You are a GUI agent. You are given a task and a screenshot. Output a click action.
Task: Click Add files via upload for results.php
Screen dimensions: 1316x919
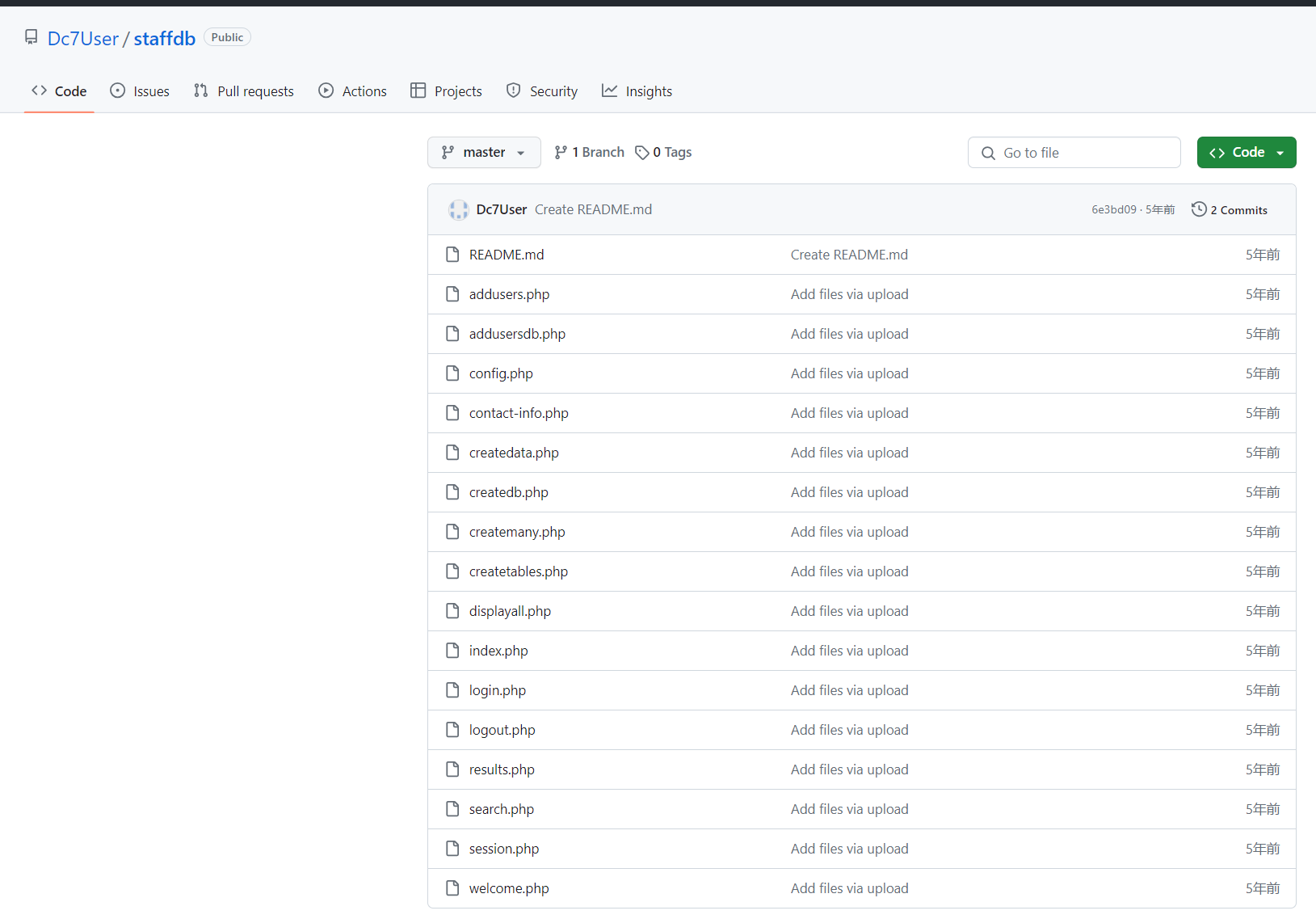(x=850, y=769)
